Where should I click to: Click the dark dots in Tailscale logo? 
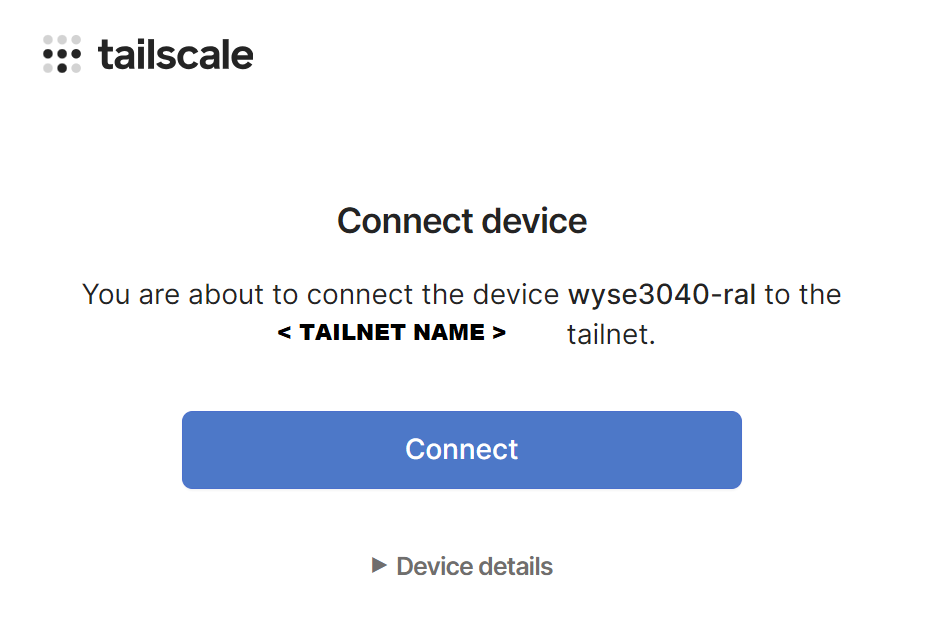[62, 61]
